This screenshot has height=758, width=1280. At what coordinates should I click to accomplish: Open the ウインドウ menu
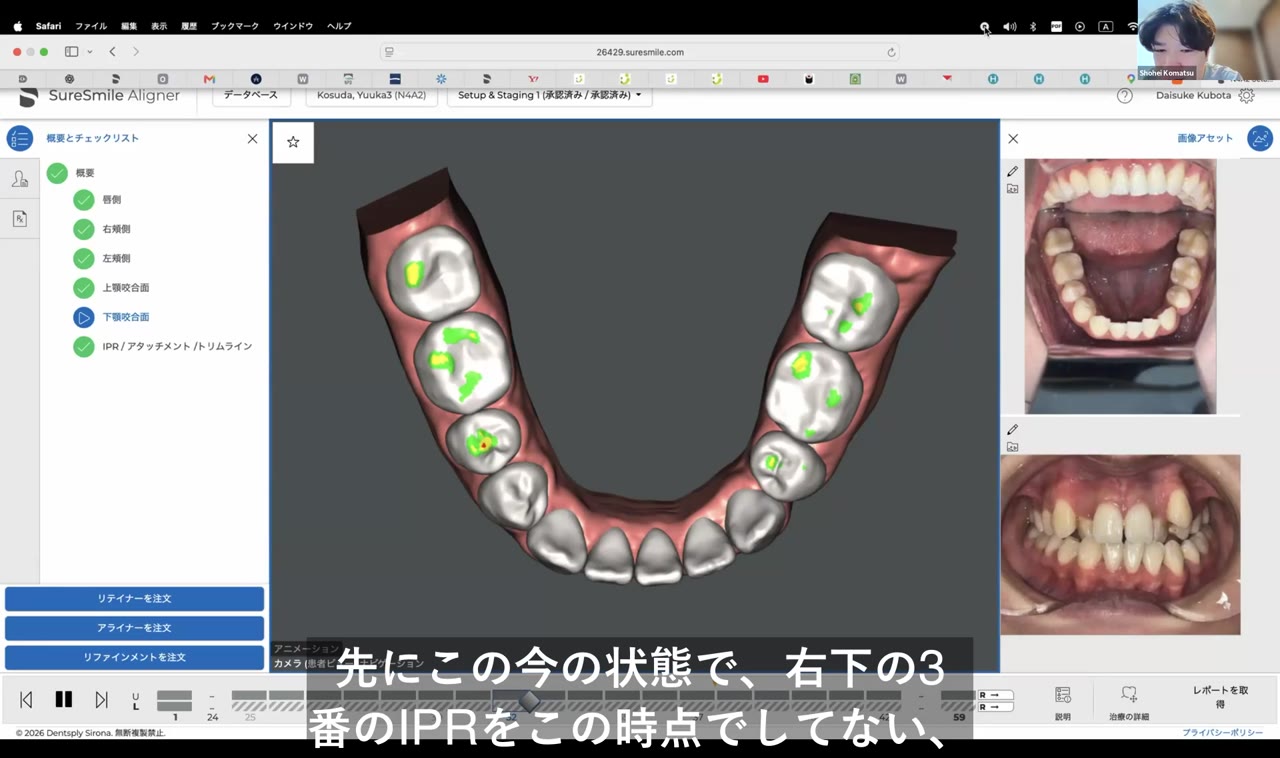[x=293, y=26]
